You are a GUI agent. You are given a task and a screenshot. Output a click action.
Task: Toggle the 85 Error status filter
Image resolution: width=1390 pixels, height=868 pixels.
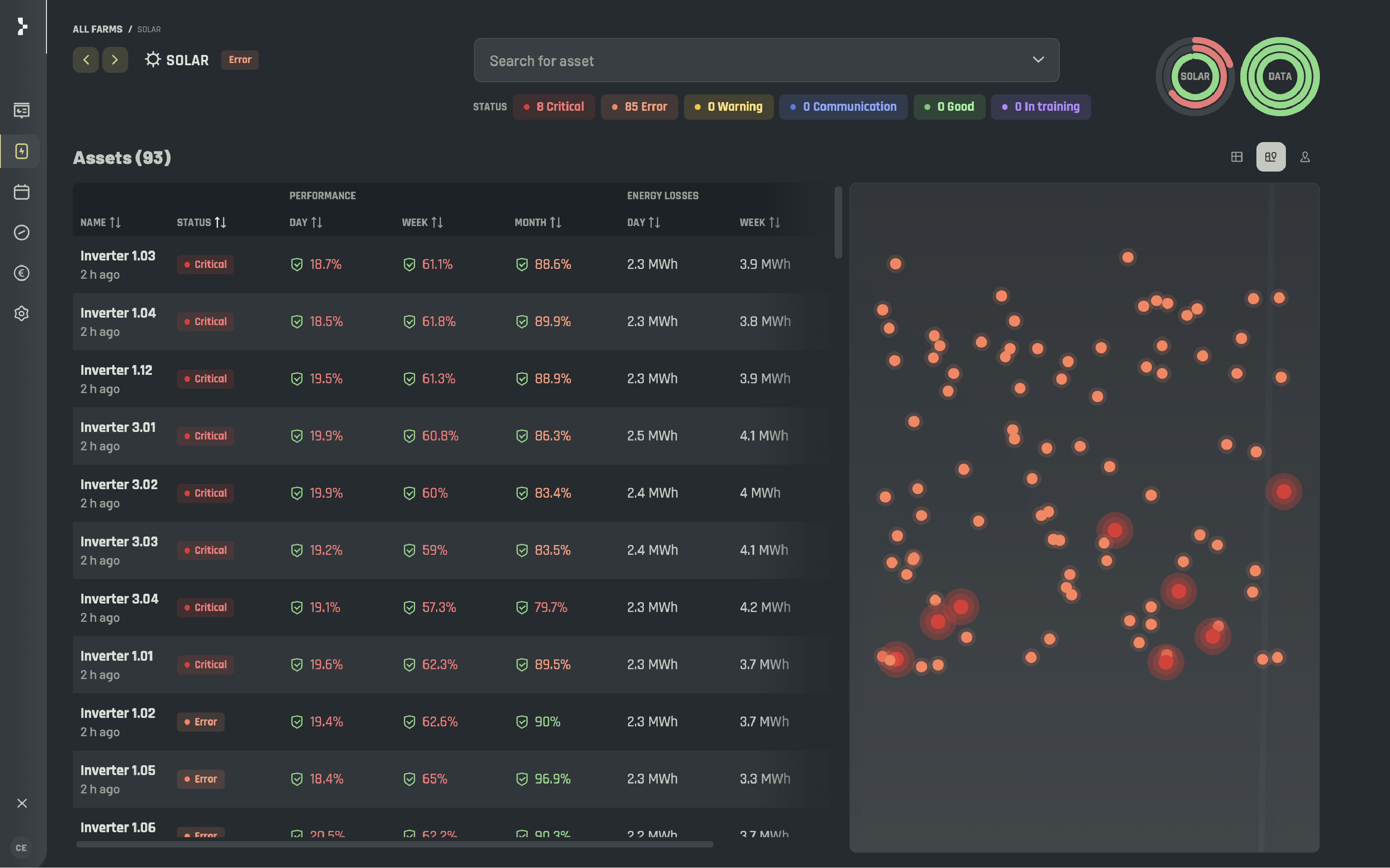639,107
